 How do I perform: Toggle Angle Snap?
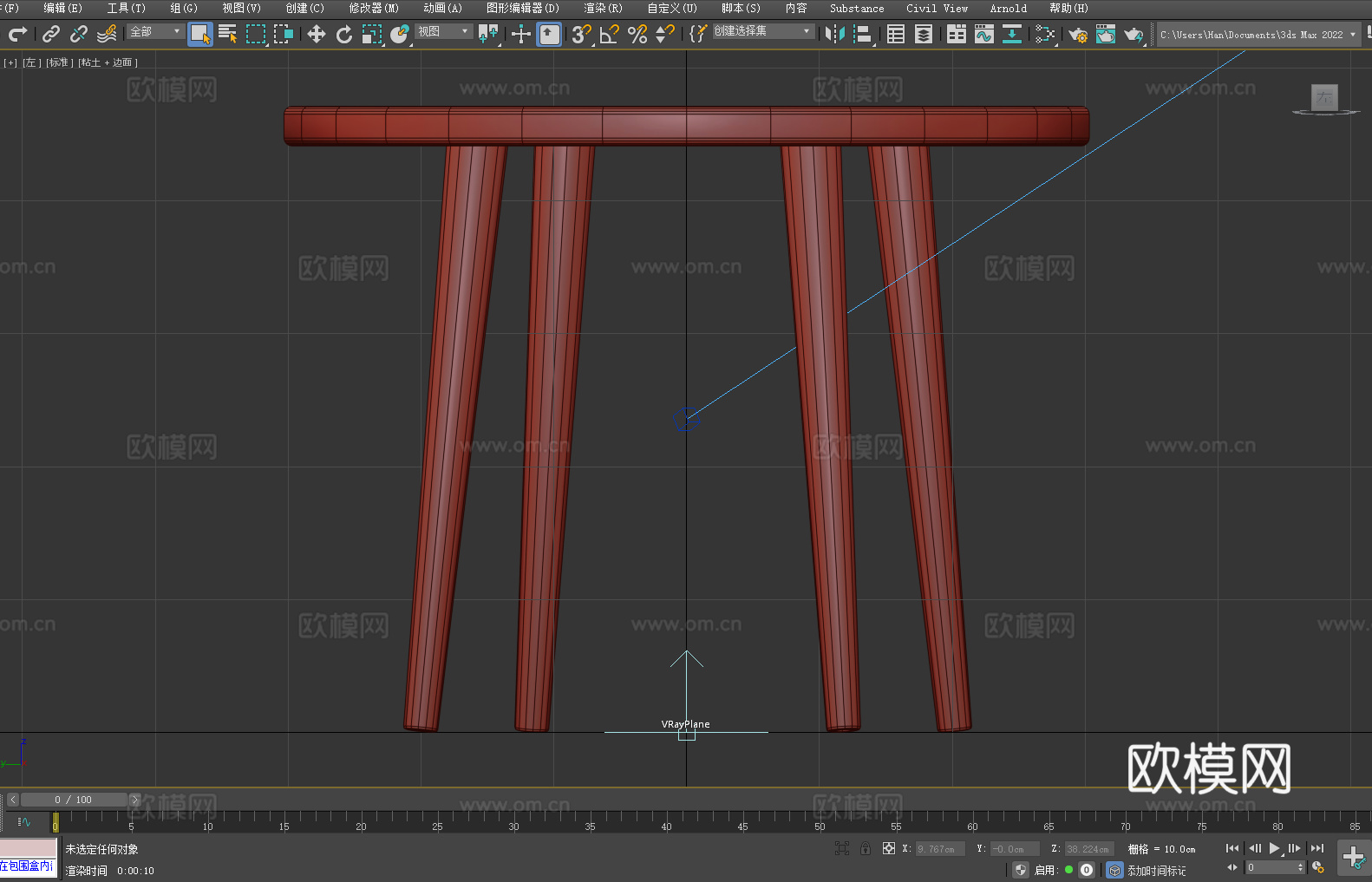(x=610, y=34)
